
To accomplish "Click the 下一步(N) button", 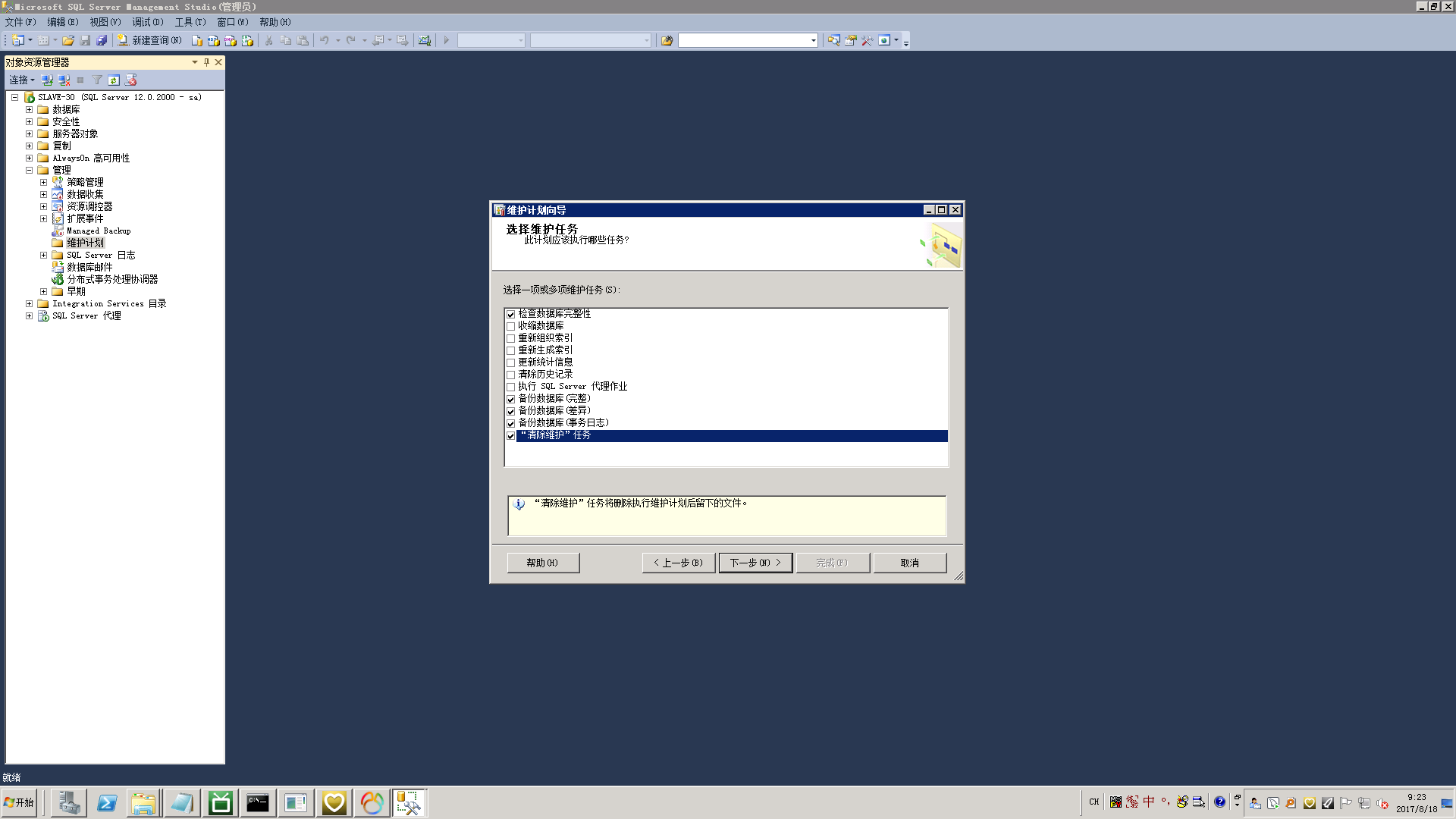I will tap(755, 563).
